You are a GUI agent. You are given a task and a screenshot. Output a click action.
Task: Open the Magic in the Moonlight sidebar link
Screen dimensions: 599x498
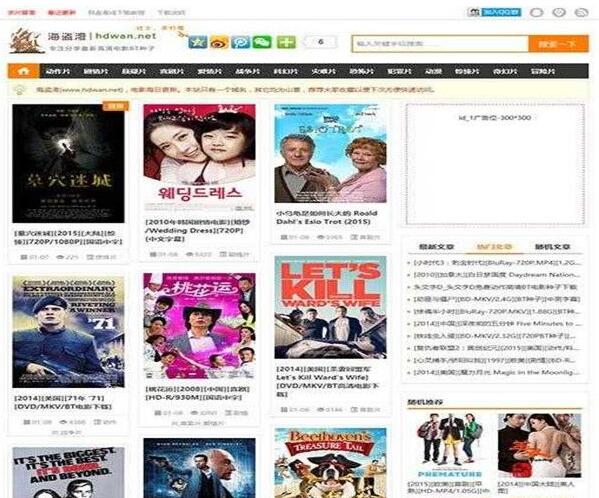[497, 372]
